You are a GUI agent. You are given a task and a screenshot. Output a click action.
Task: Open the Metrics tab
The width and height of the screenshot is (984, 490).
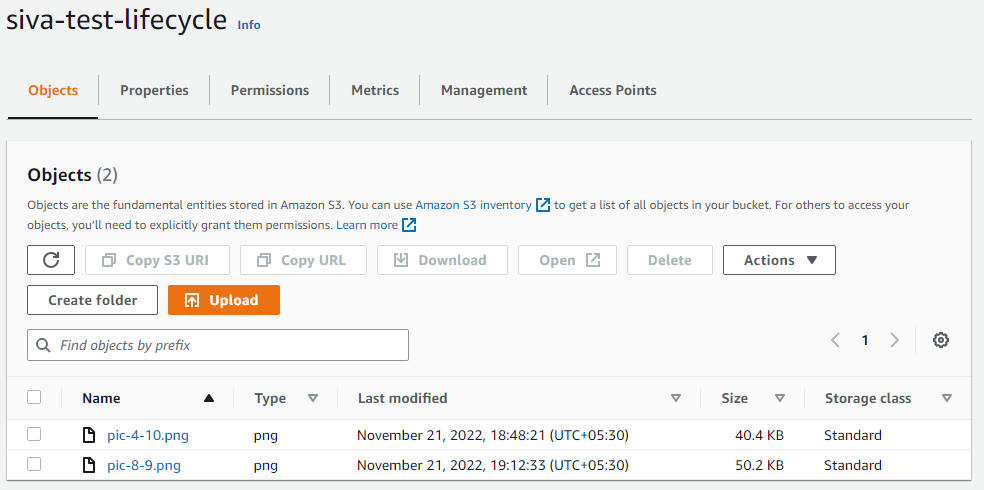coord(375,90)
